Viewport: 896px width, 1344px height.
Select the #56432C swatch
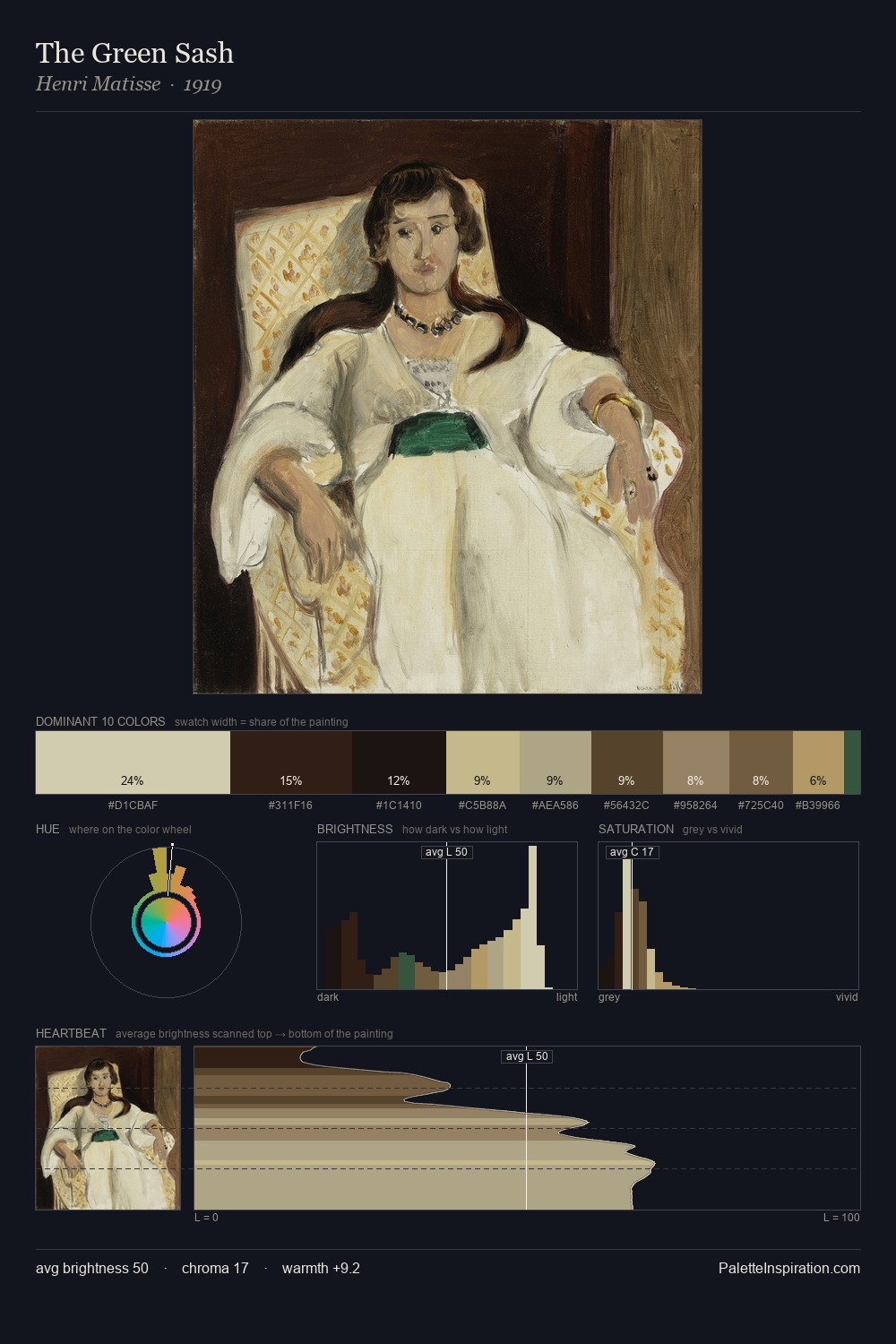click(x=627, y=762)
